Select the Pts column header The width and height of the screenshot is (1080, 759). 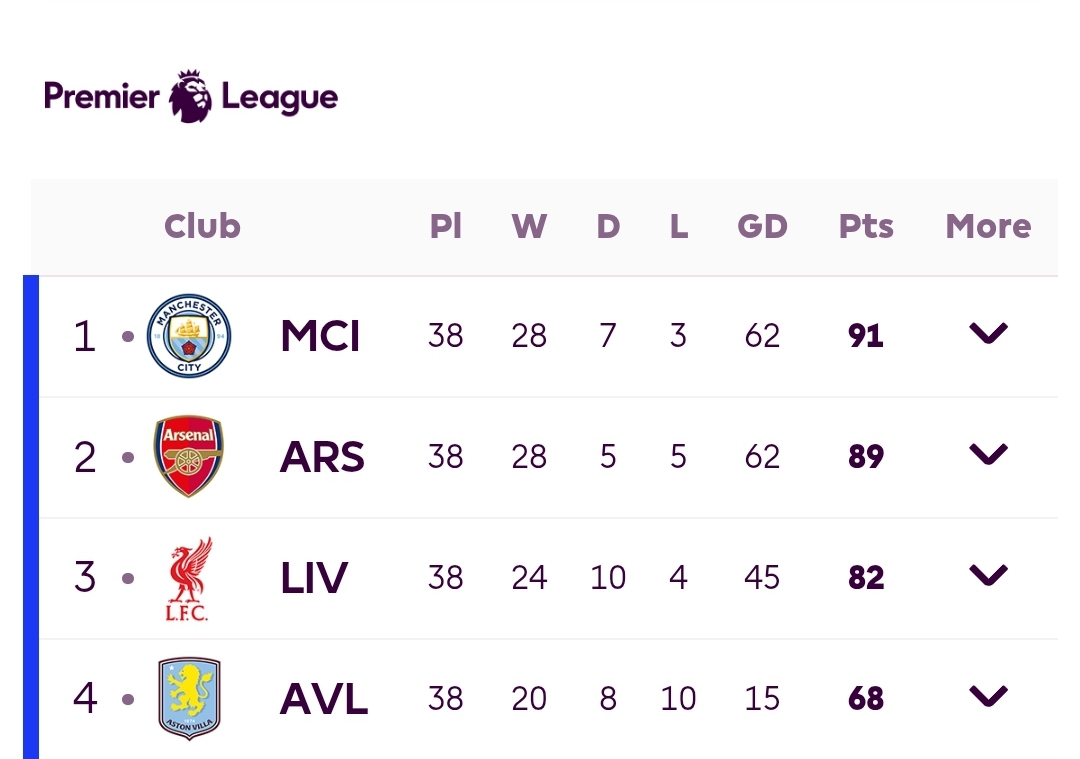(x=866, y=226)
